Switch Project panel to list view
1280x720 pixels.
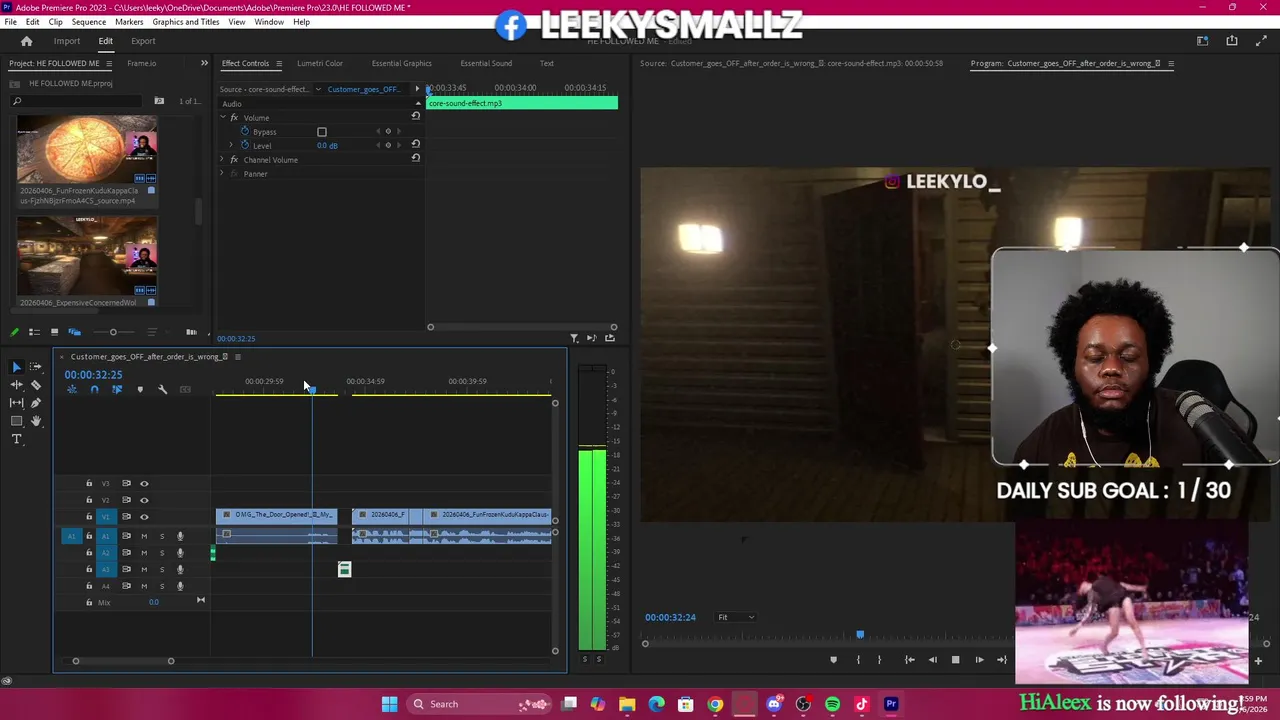click(34, 332)
